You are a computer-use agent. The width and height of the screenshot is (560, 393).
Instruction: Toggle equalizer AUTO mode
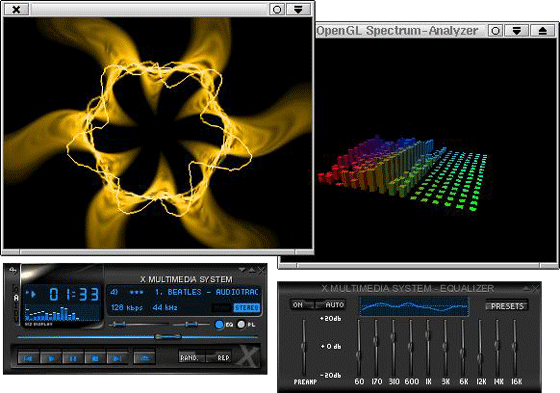click(x=330, y=305)
